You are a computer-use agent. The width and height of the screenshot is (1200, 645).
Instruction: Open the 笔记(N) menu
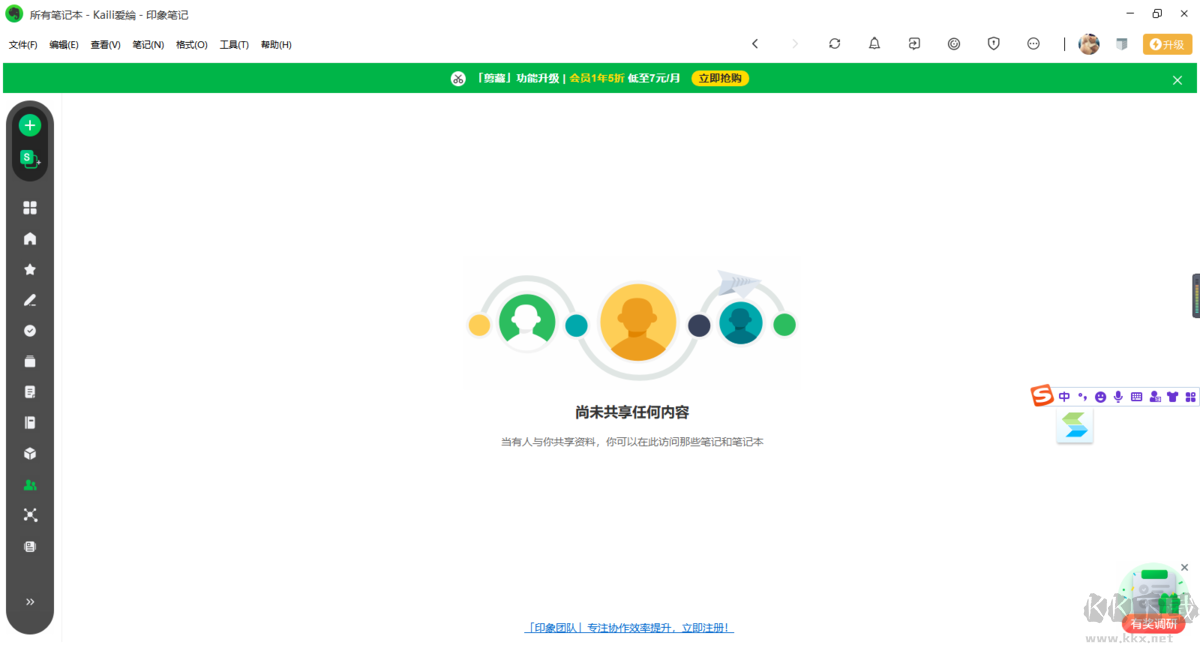click(x=148, y=44)
